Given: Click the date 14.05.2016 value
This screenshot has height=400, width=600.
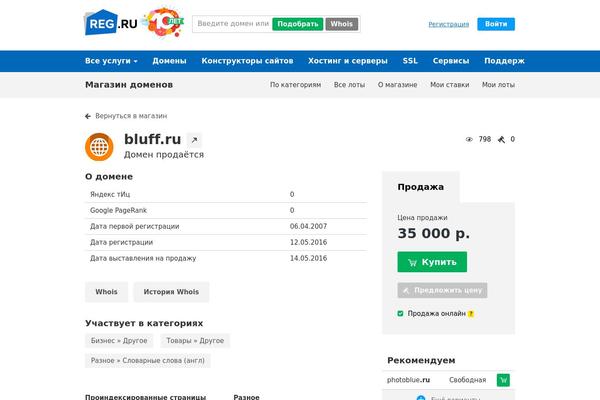Looking at the screenshot, I should pos(308,258).
